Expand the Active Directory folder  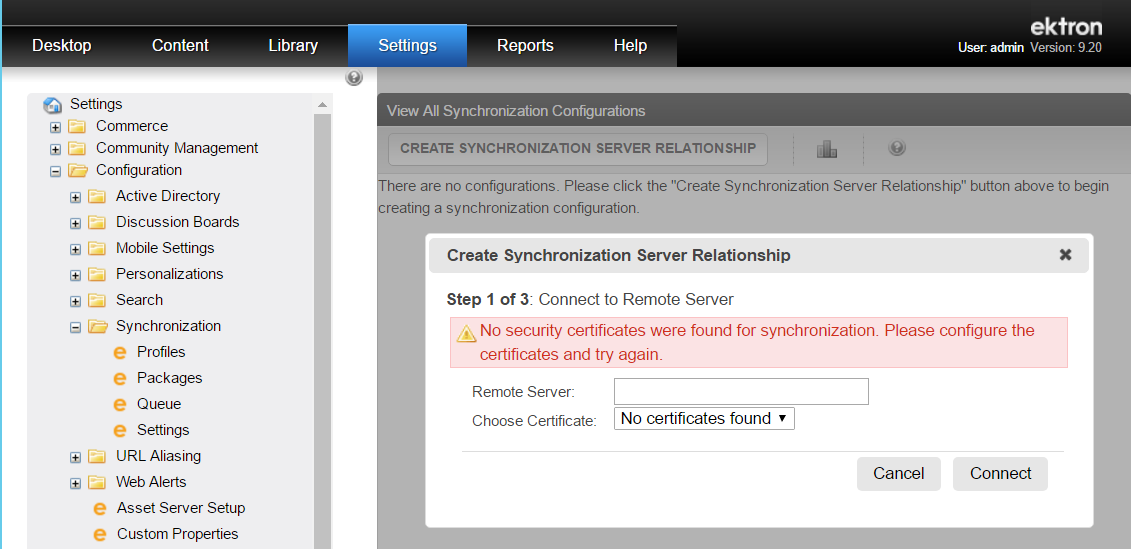click(75, 198)
